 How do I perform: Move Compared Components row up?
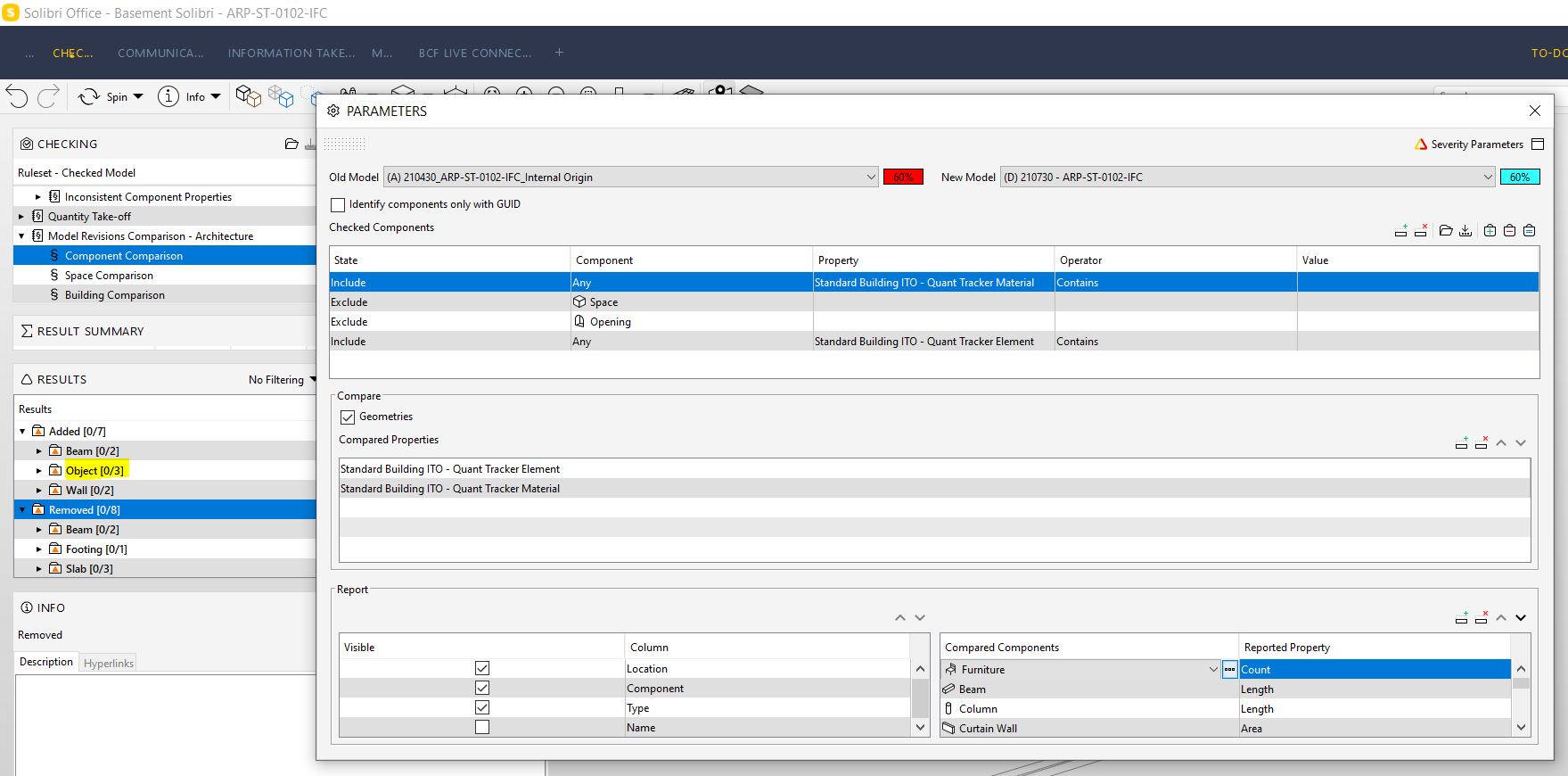pos(1501,617)
